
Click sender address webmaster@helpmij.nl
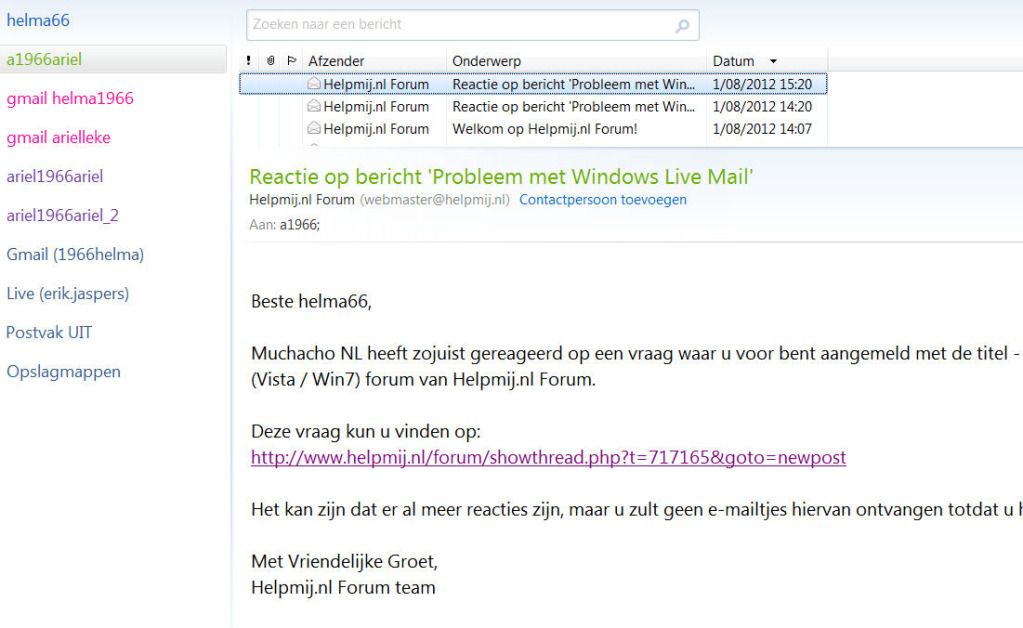point(435,200)
